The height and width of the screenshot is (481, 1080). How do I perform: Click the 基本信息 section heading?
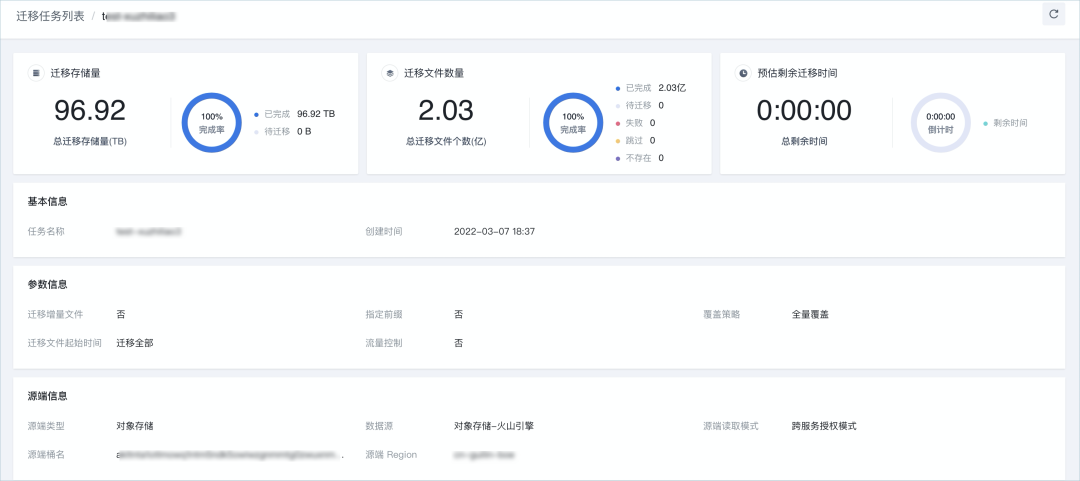pyautogui.click(x=48, y=201)
